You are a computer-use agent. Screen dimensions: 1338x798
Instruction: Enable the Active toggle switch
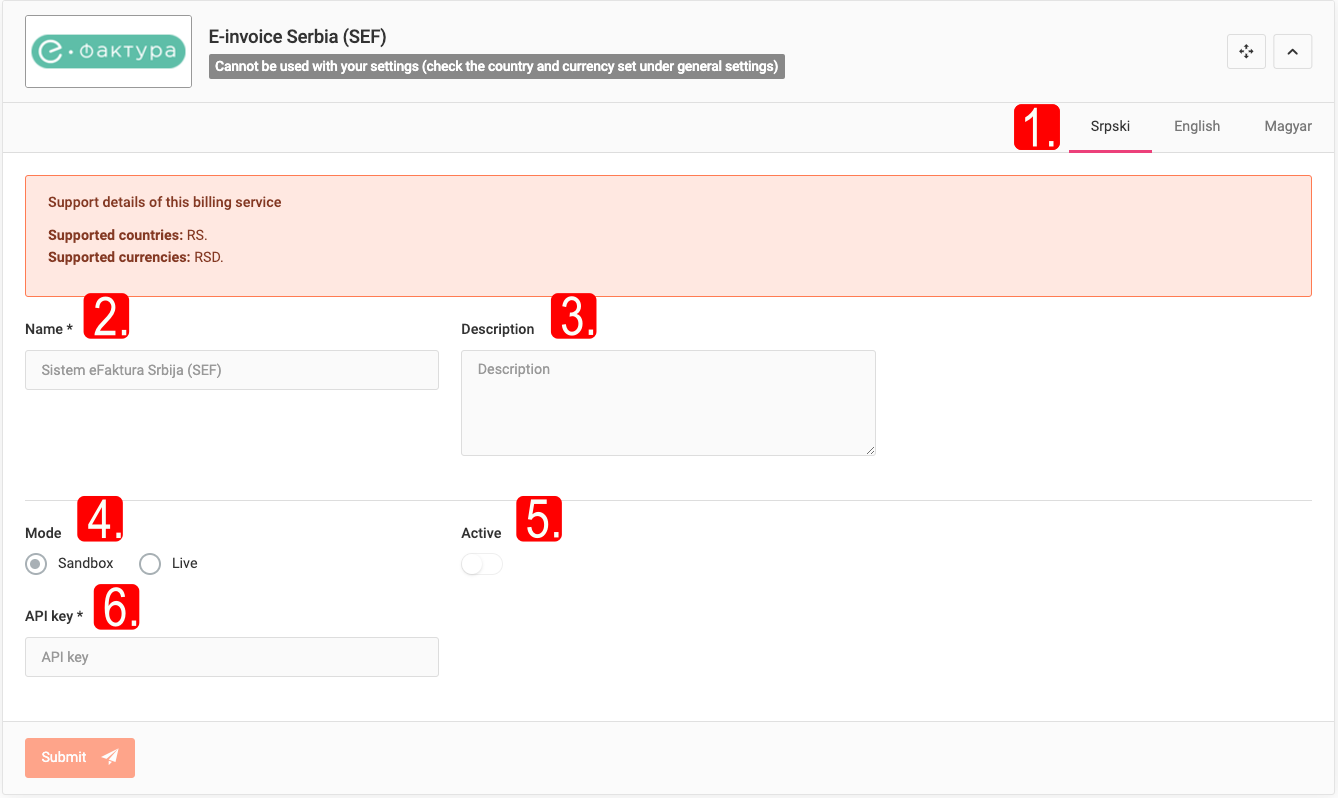482,565
